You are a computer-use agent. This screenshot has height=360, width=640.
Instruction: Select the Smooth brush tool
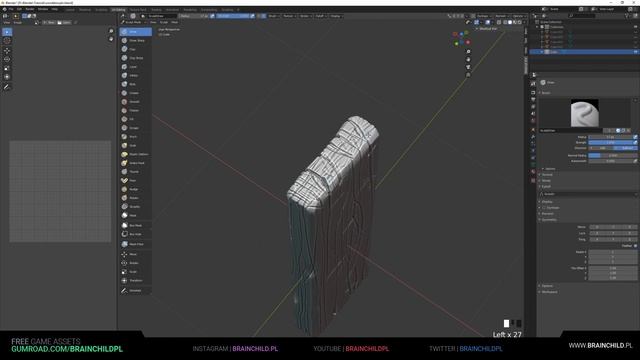[x=136, y=102]
